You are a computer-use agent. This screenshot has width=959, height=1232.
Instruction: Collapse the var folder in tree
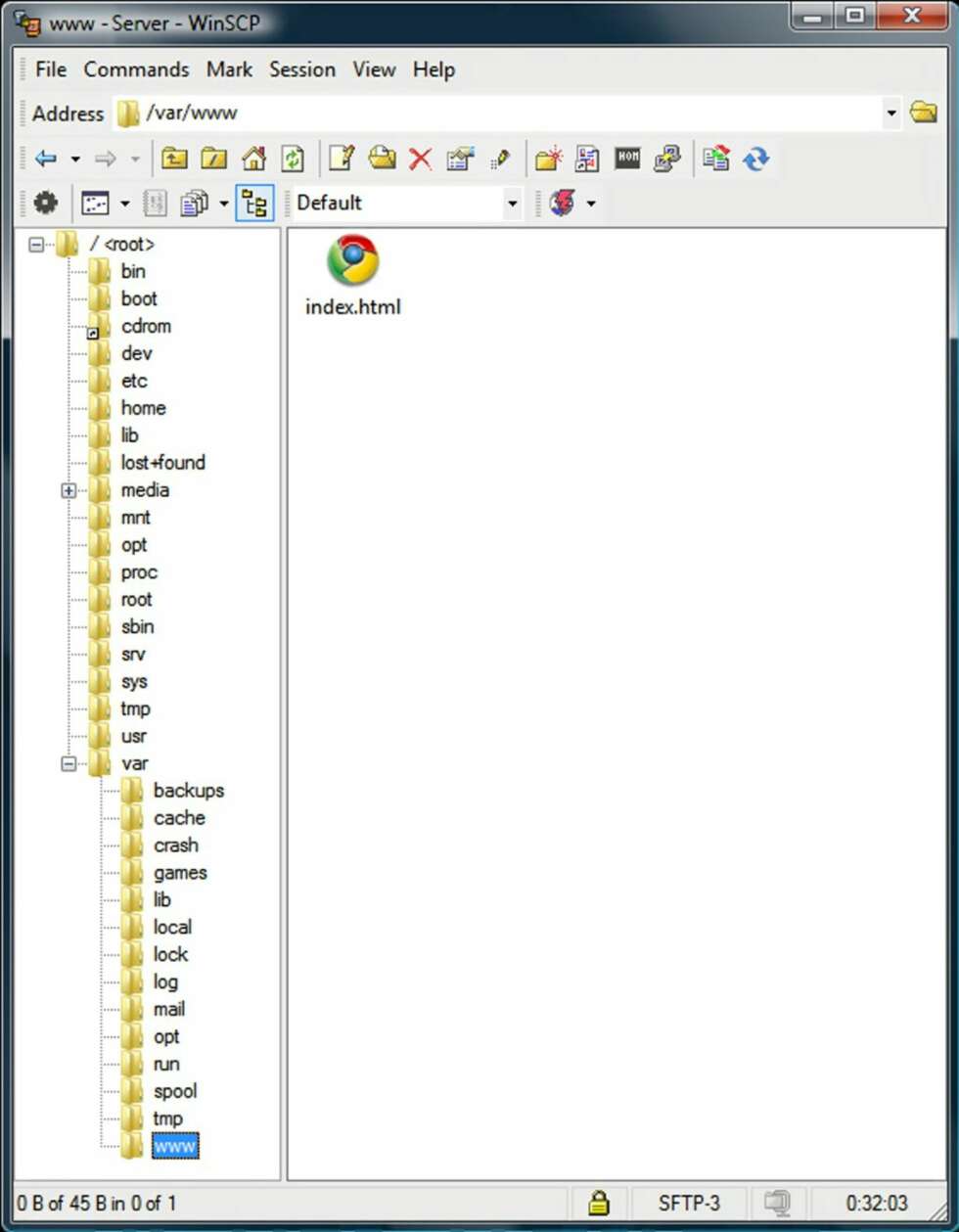click(68, 763)
